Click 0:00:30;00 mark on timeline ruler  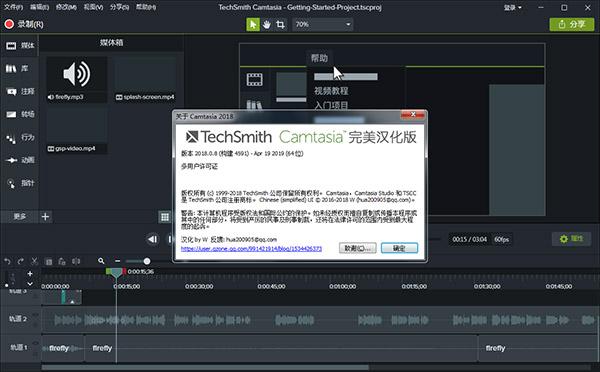[x=199, y=286]
